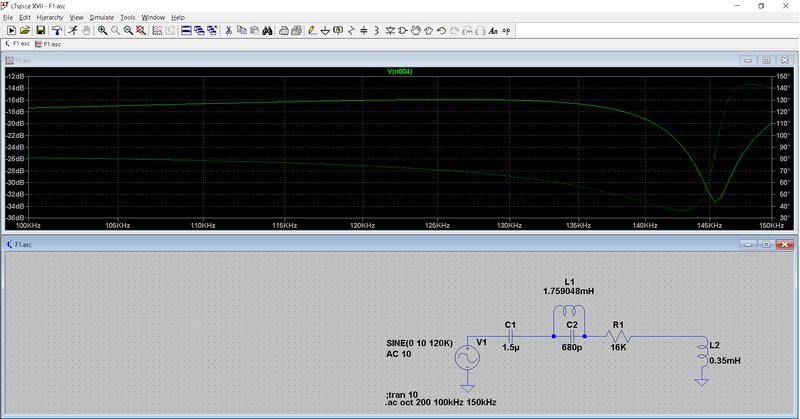Select the Drag closed-hand tool
Image resolution: width=800 pixels, height=419 pixels.
pos(429,31)
